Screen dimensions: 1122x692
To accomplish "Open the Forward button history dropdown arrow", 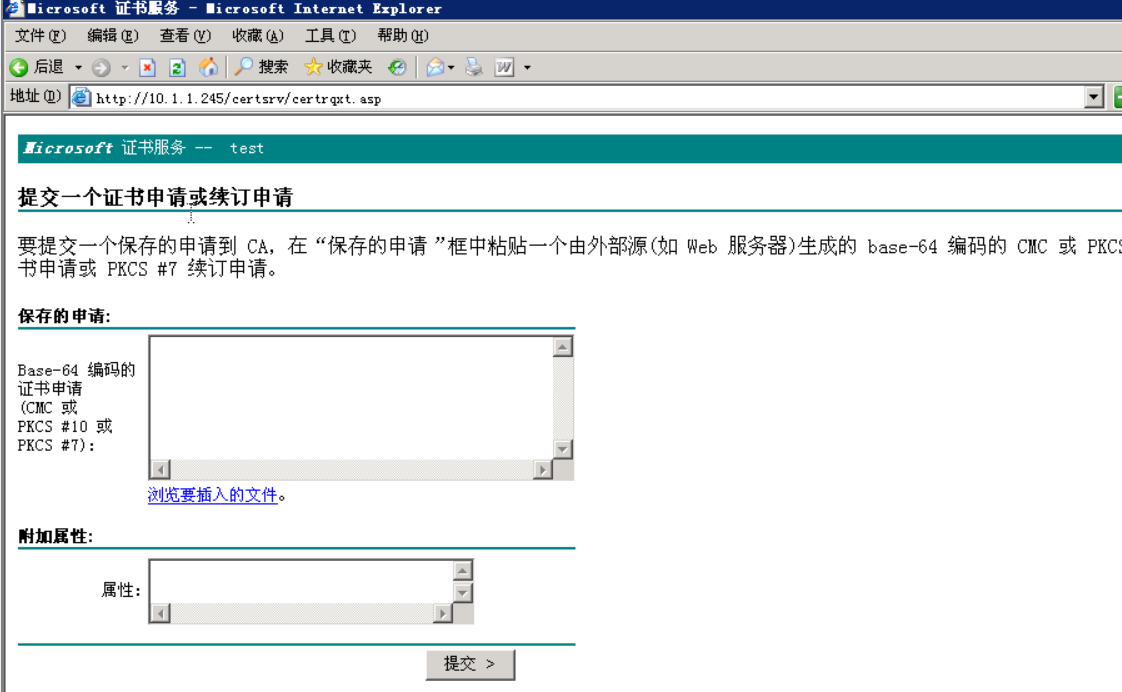I will (125, 67).
